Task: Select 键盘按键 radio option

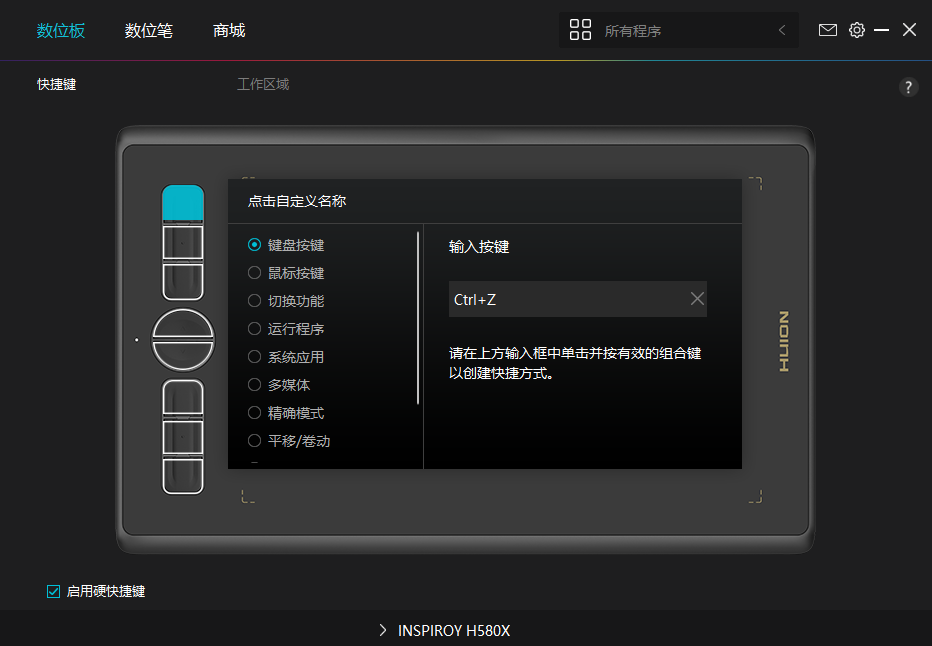Action: (254, 245)
